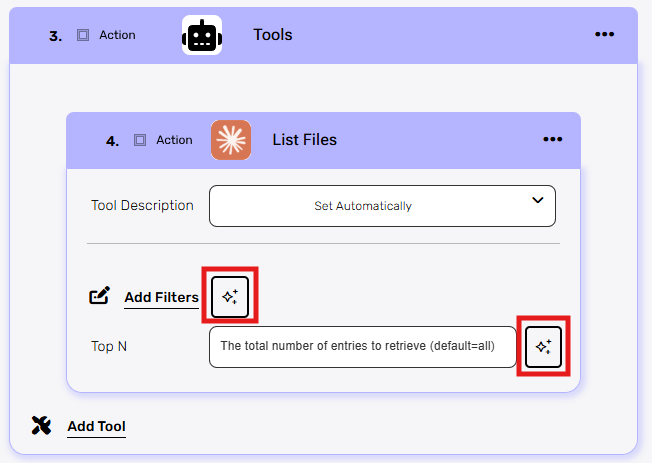Toggle the square checkbox on step 4
This screenshot has width=652, height=463.
(140, 140)
